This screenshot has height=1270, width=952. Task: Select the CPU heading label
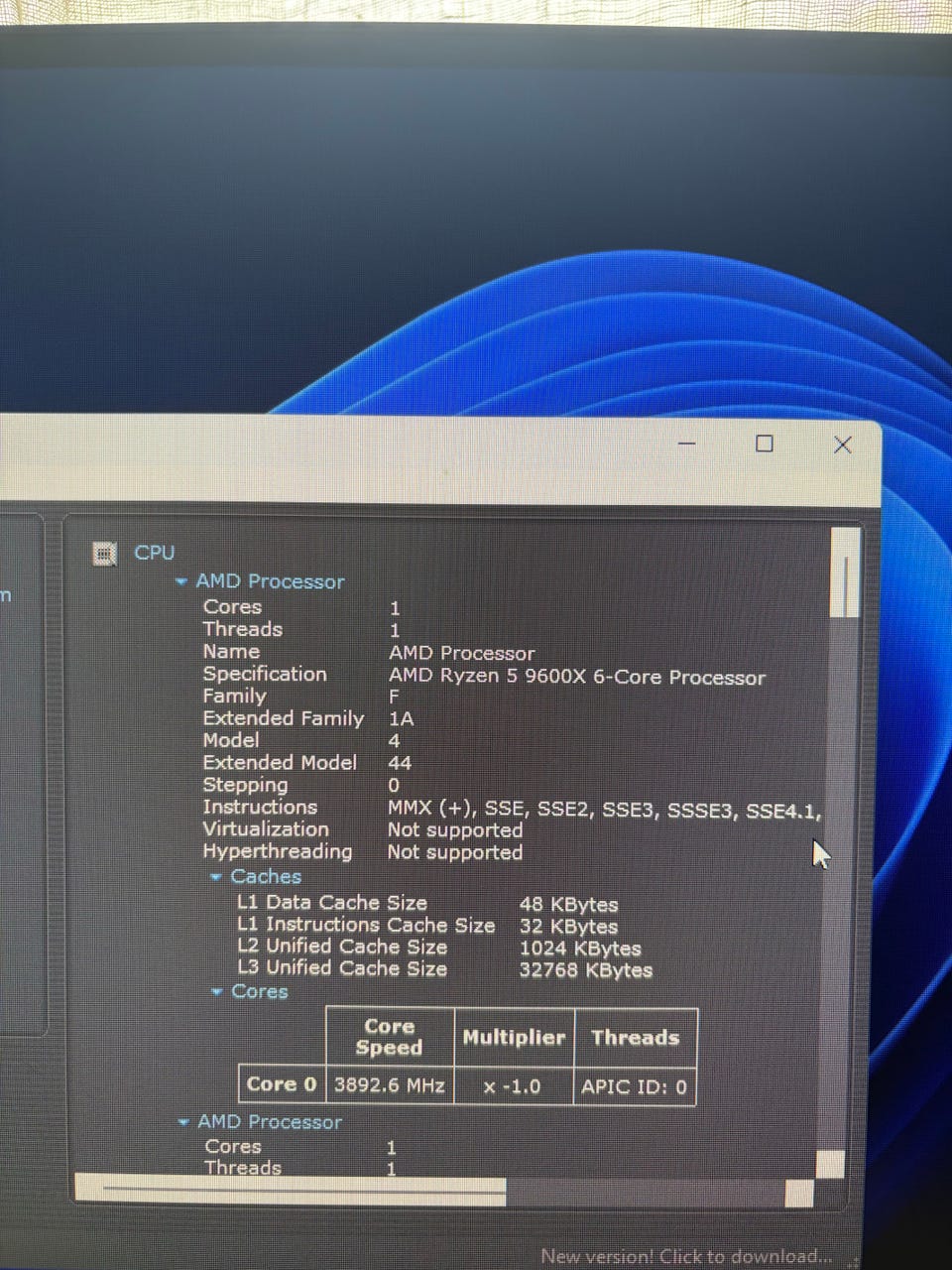(x=155, y=553)
